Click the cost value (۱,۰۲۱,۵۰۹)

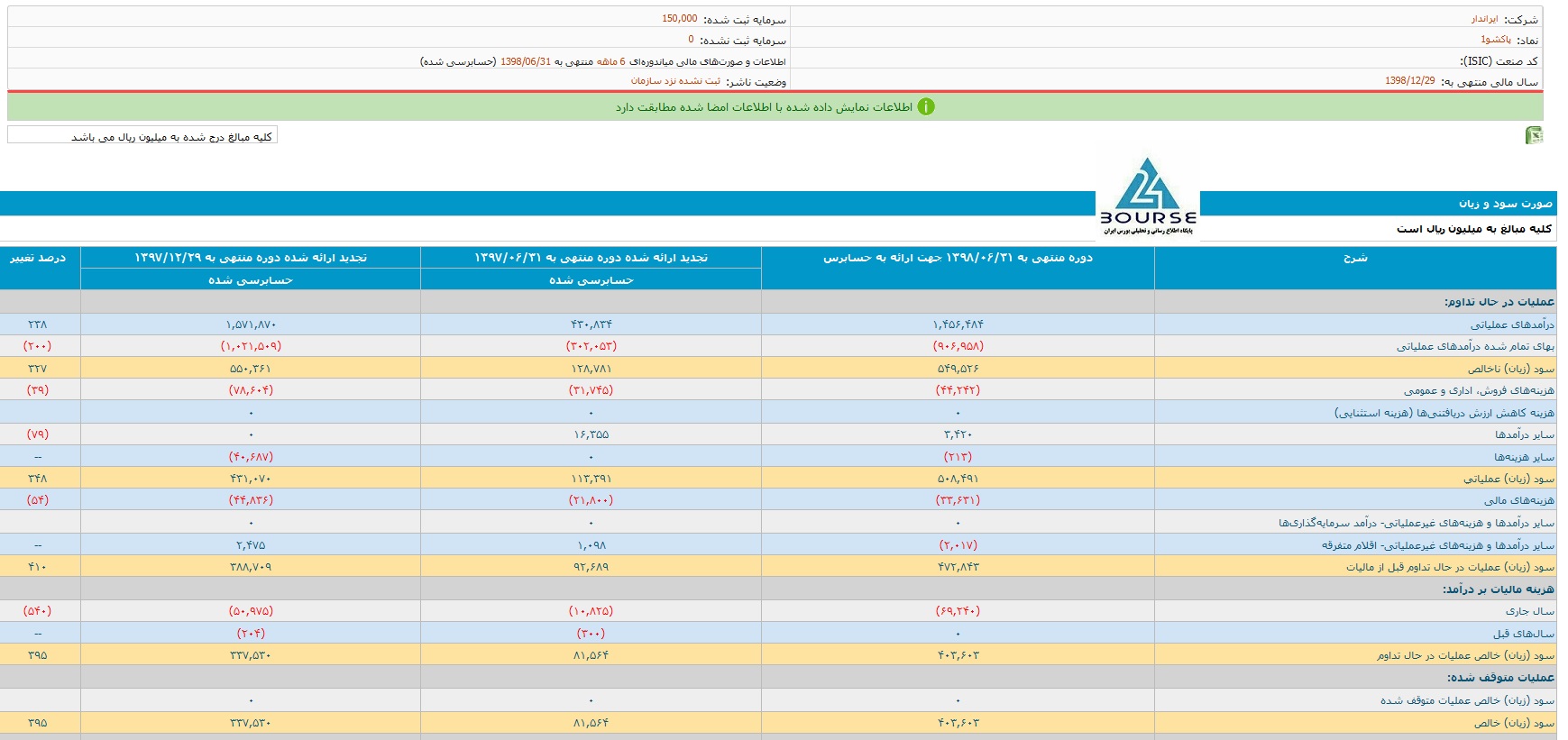pos(251,346)
